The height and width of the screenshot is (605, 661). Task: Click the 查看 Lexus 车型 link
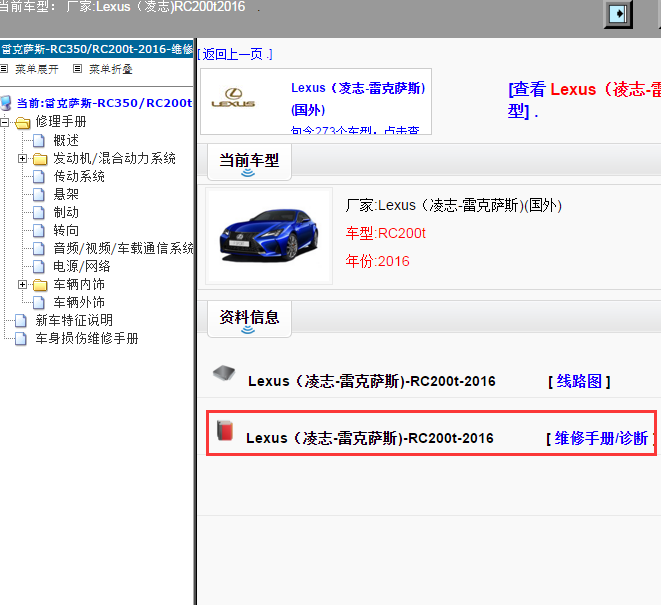click(x=584, y=100)
